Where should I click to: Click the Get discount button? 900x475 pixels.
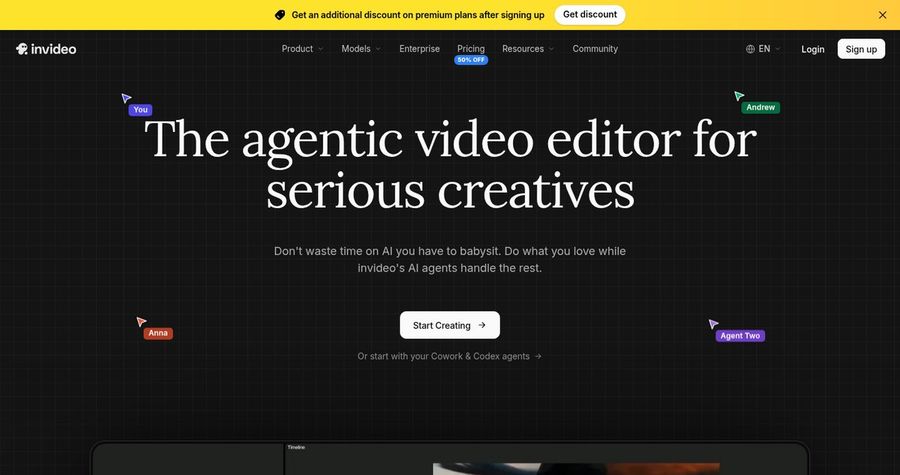(589, 15)
